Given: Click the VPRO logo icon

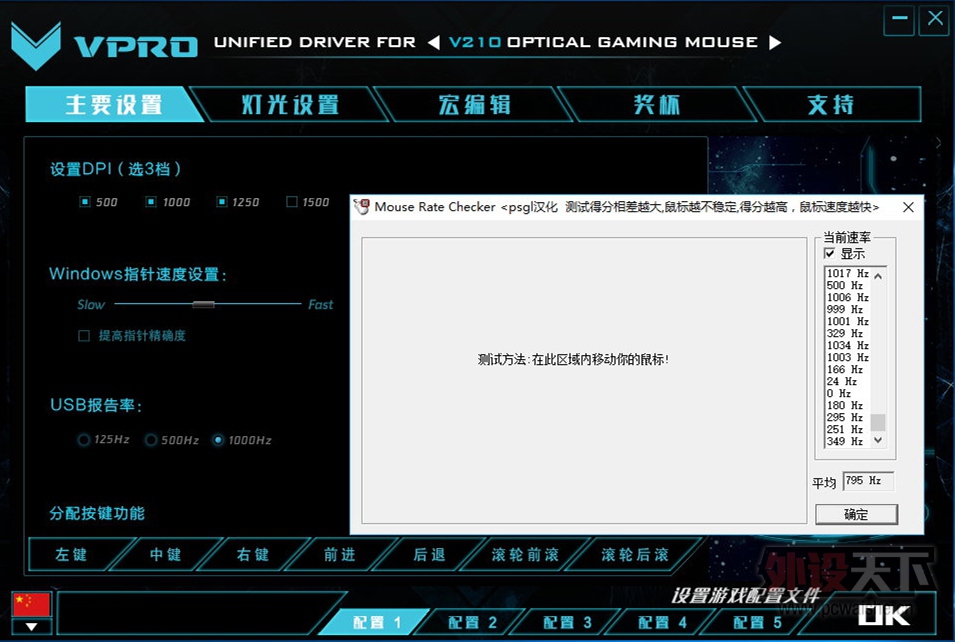Looking at the screenshot, I should tap(36, 46).
